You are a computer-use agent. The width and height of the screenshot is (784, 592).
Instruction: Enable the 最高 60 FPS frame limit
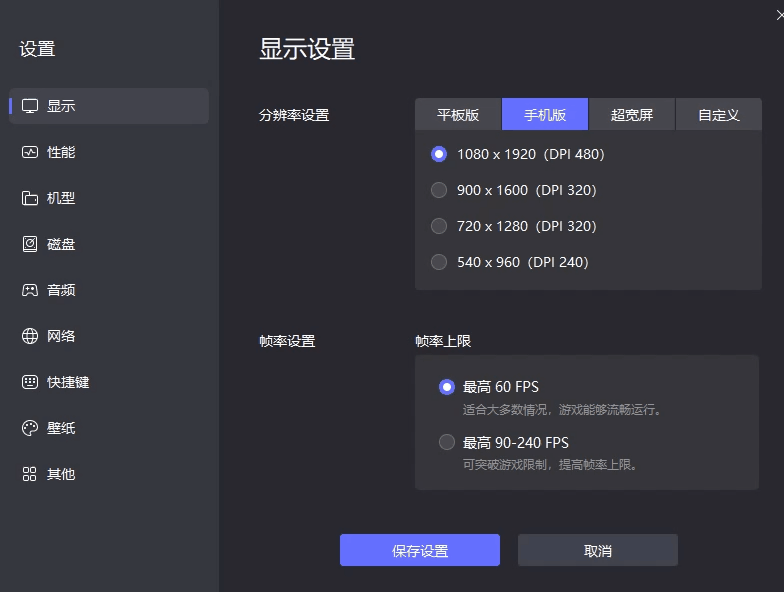[x=447, y=387]
